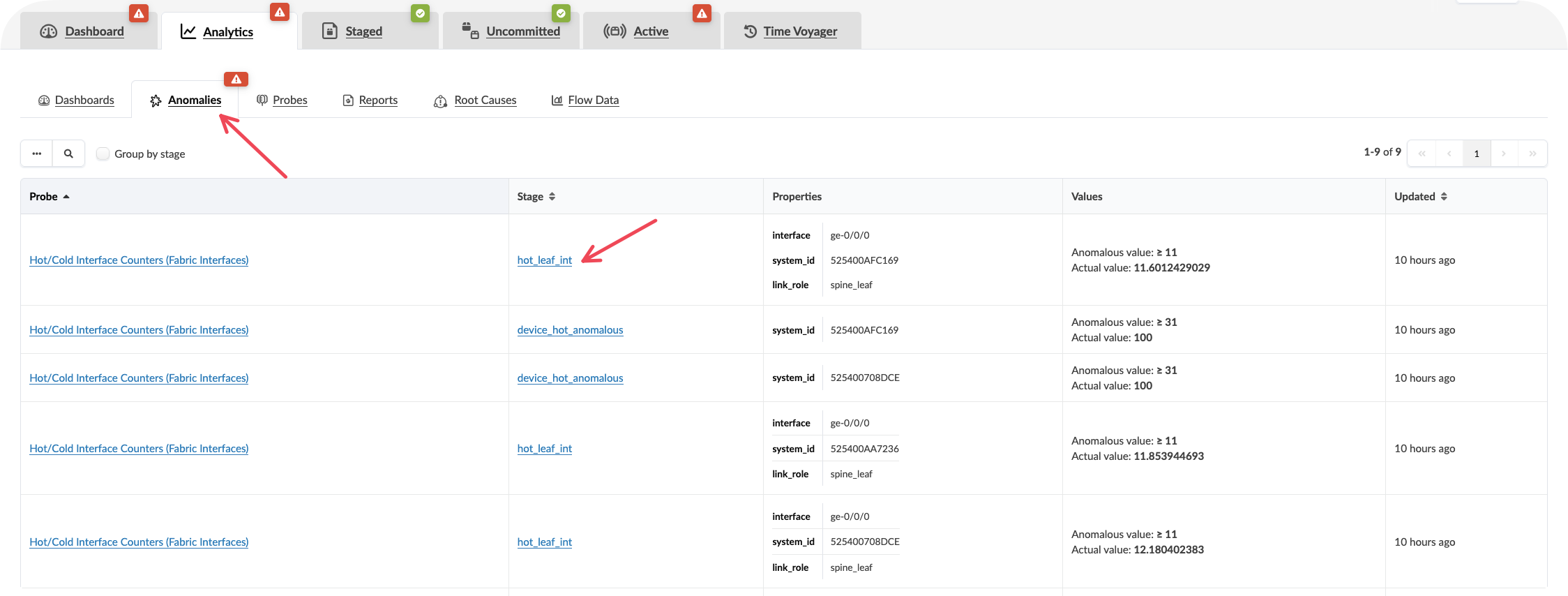Open the Flow Data tab

click(593, 100)
